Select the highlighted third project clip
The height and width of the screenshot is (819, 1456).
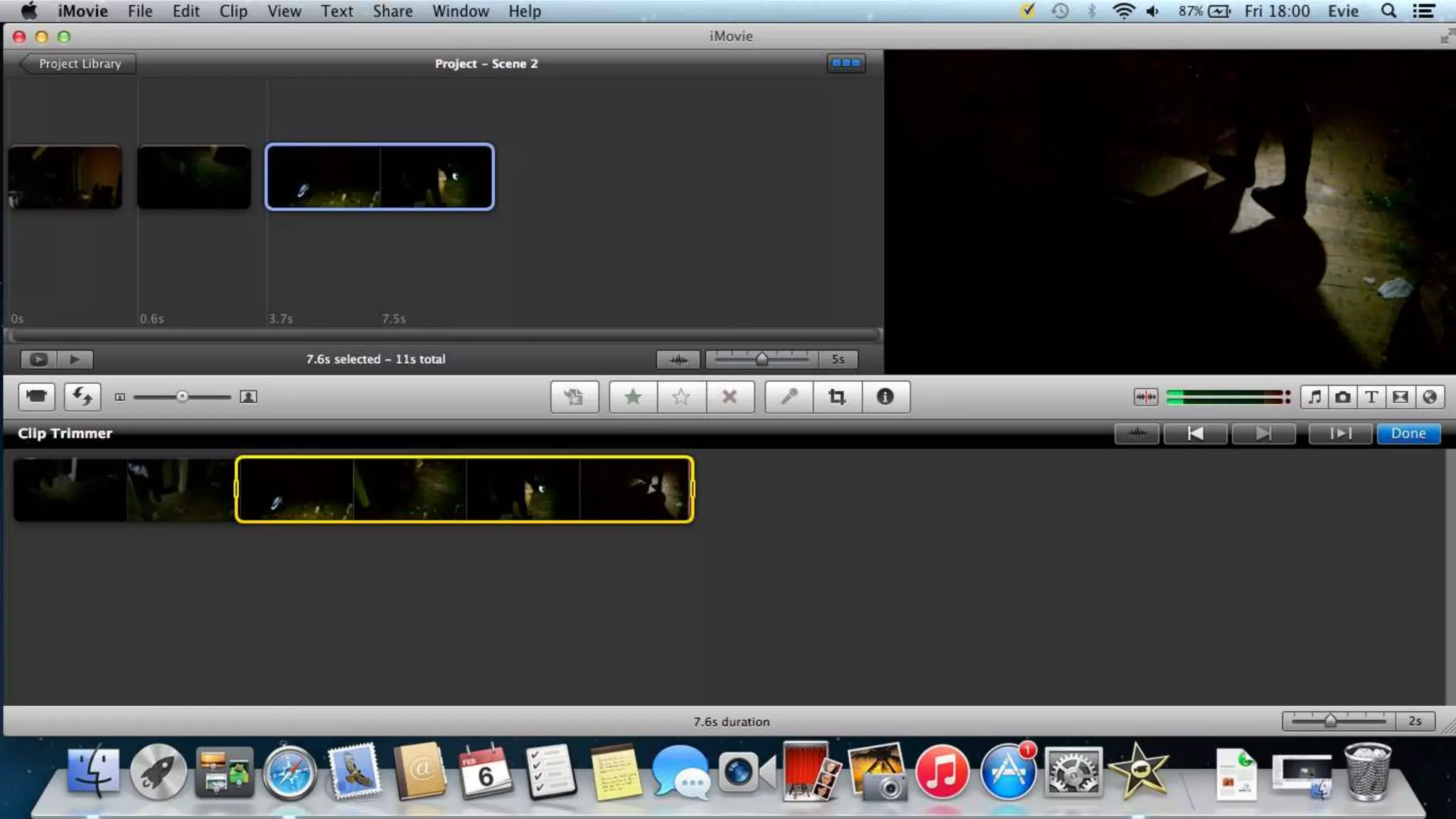(x=380, y=177)
